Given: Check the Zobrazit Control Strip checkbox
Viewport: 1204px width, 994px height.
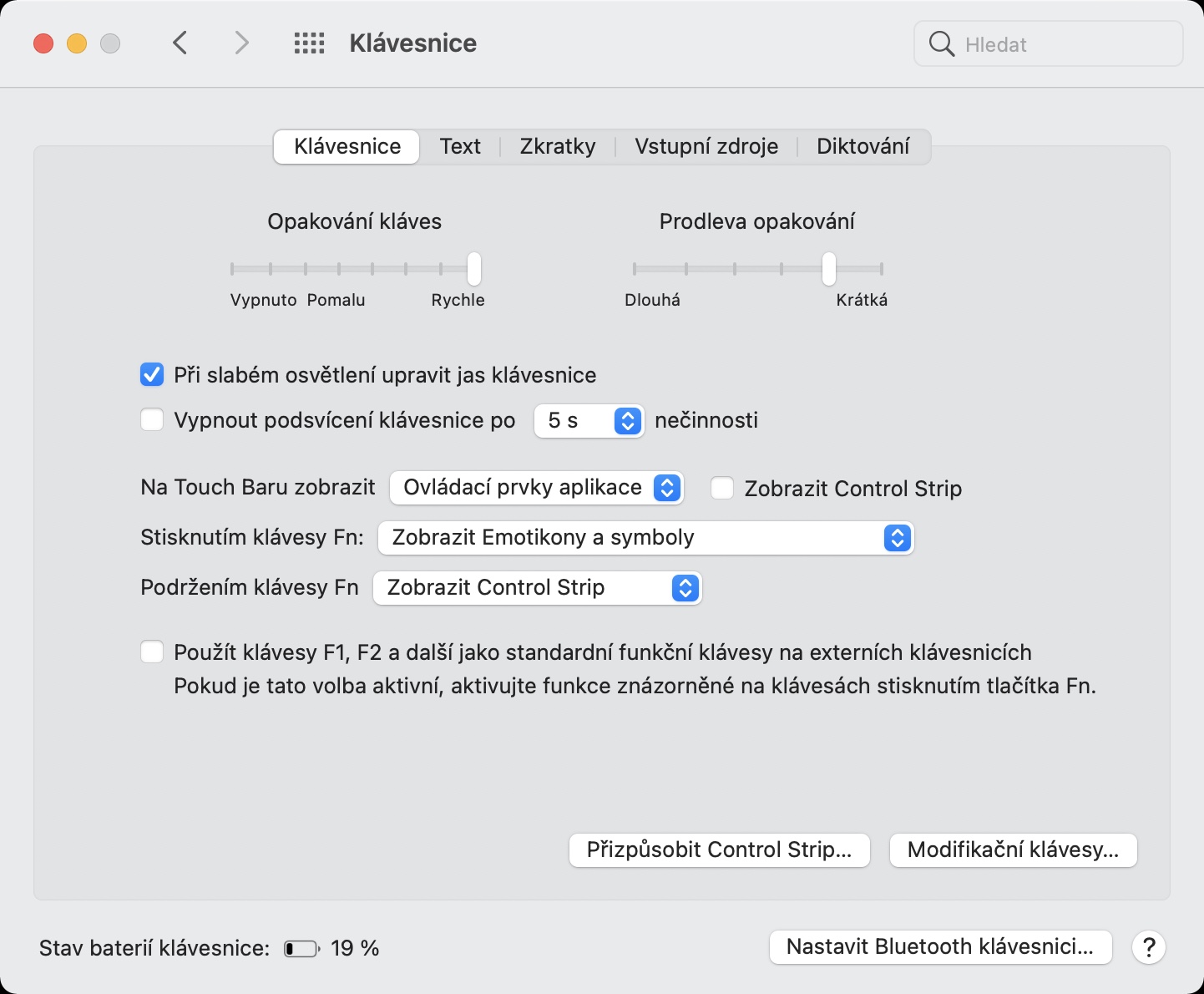Looking at the screenshot, I should click(722, 488).
